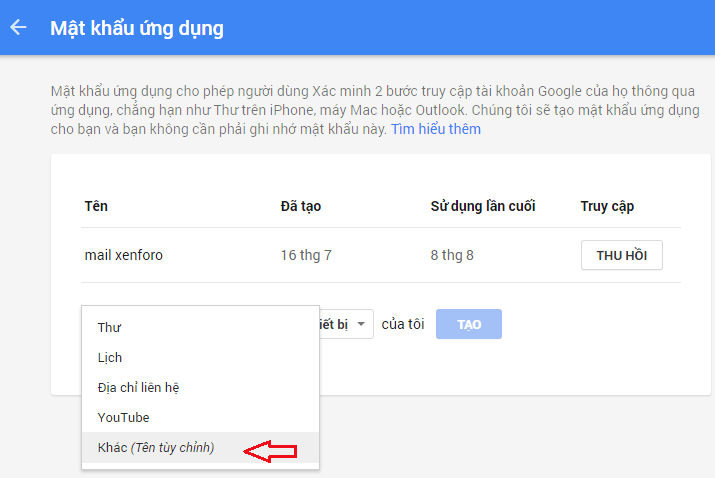Click the "Sử dụng lần cuối" column header
The image size is (715, 478).
click(x=483, y=206)
